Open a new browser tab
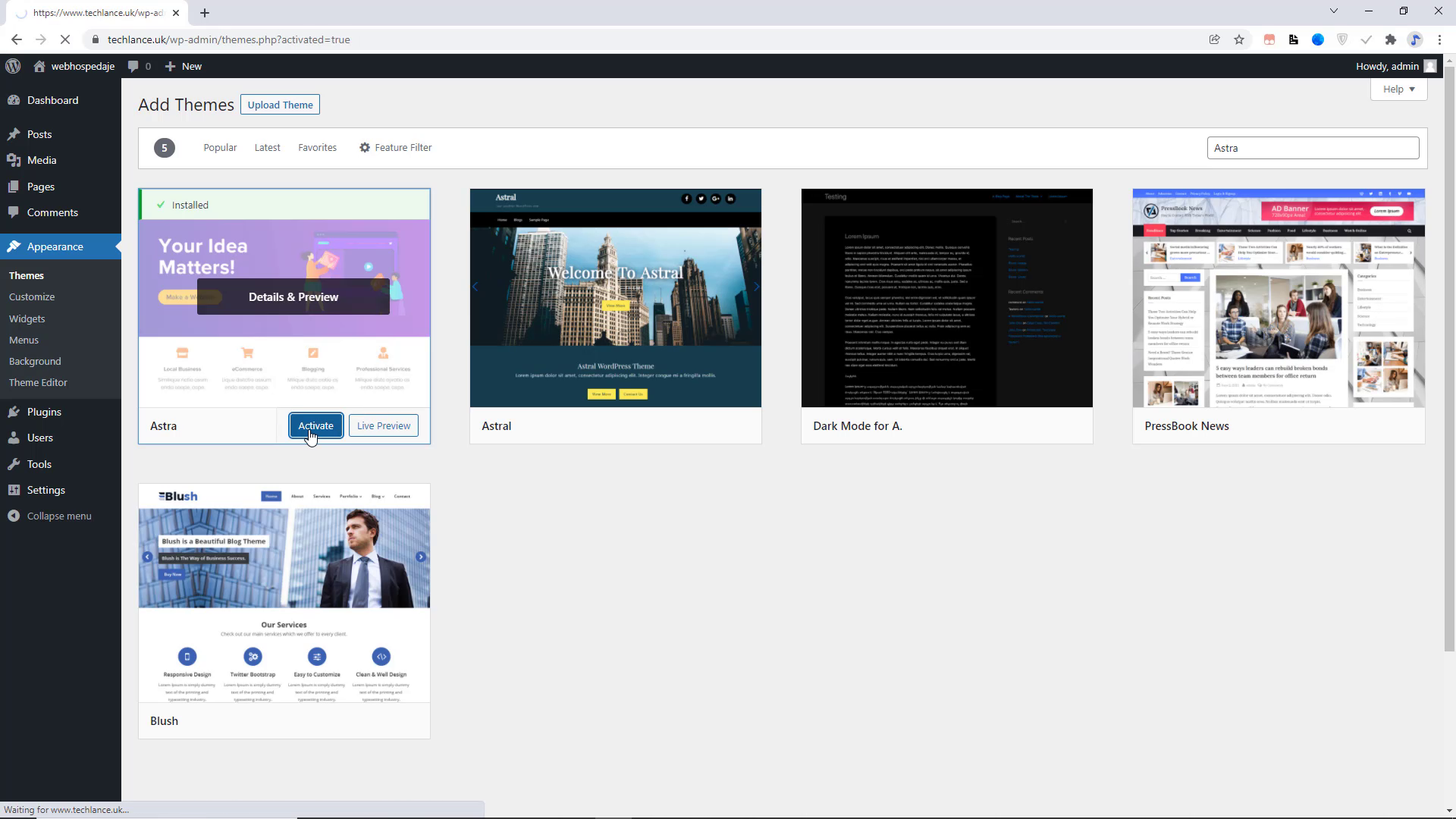The height and width of the screenshot is (819, 1456). 205,12
